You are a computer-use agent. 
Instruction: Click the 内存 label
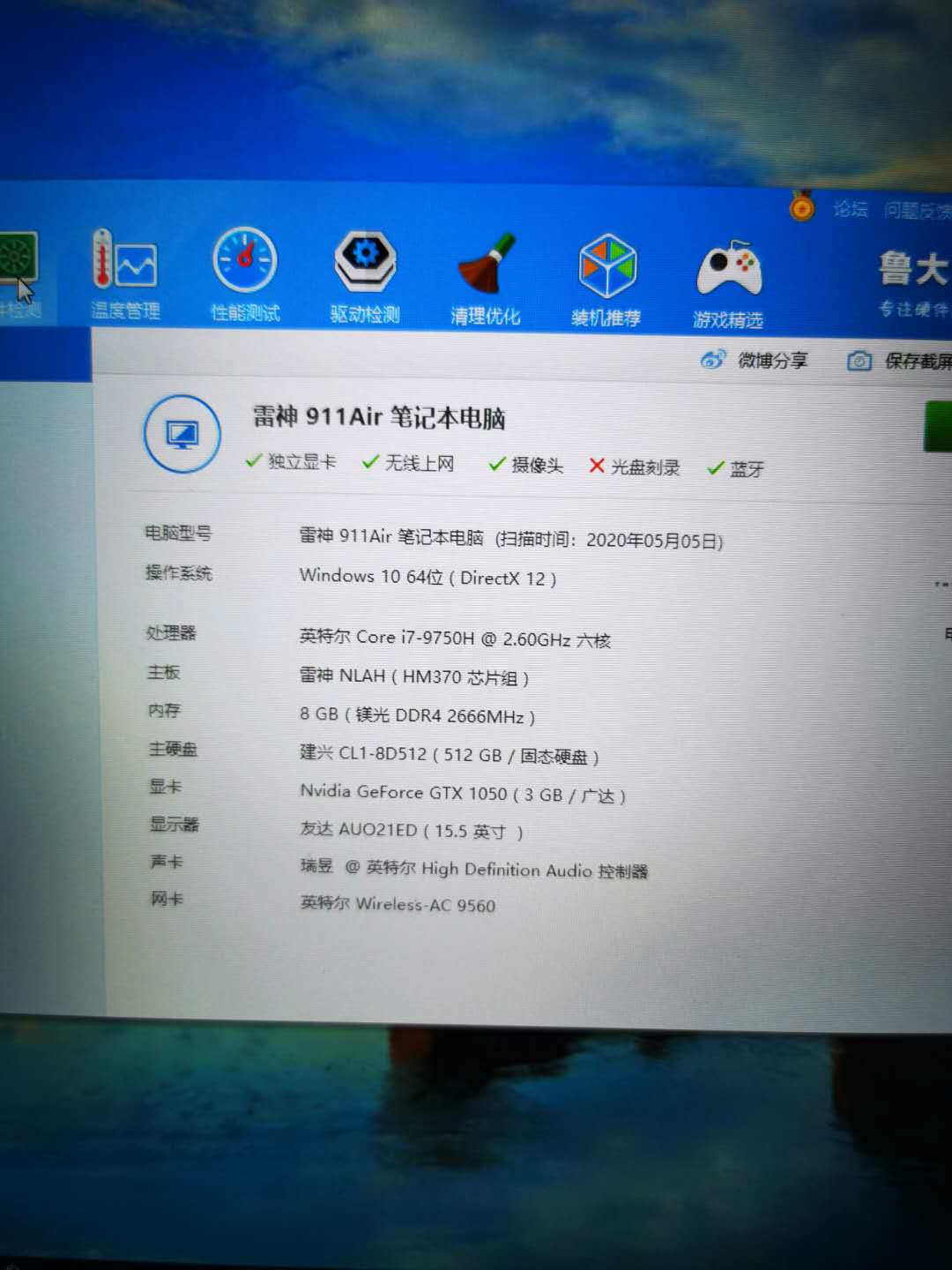164,710
